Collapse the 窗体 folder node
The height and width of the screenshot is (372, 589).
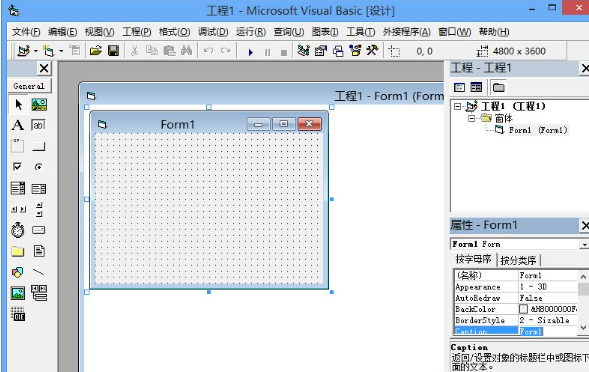471,119
